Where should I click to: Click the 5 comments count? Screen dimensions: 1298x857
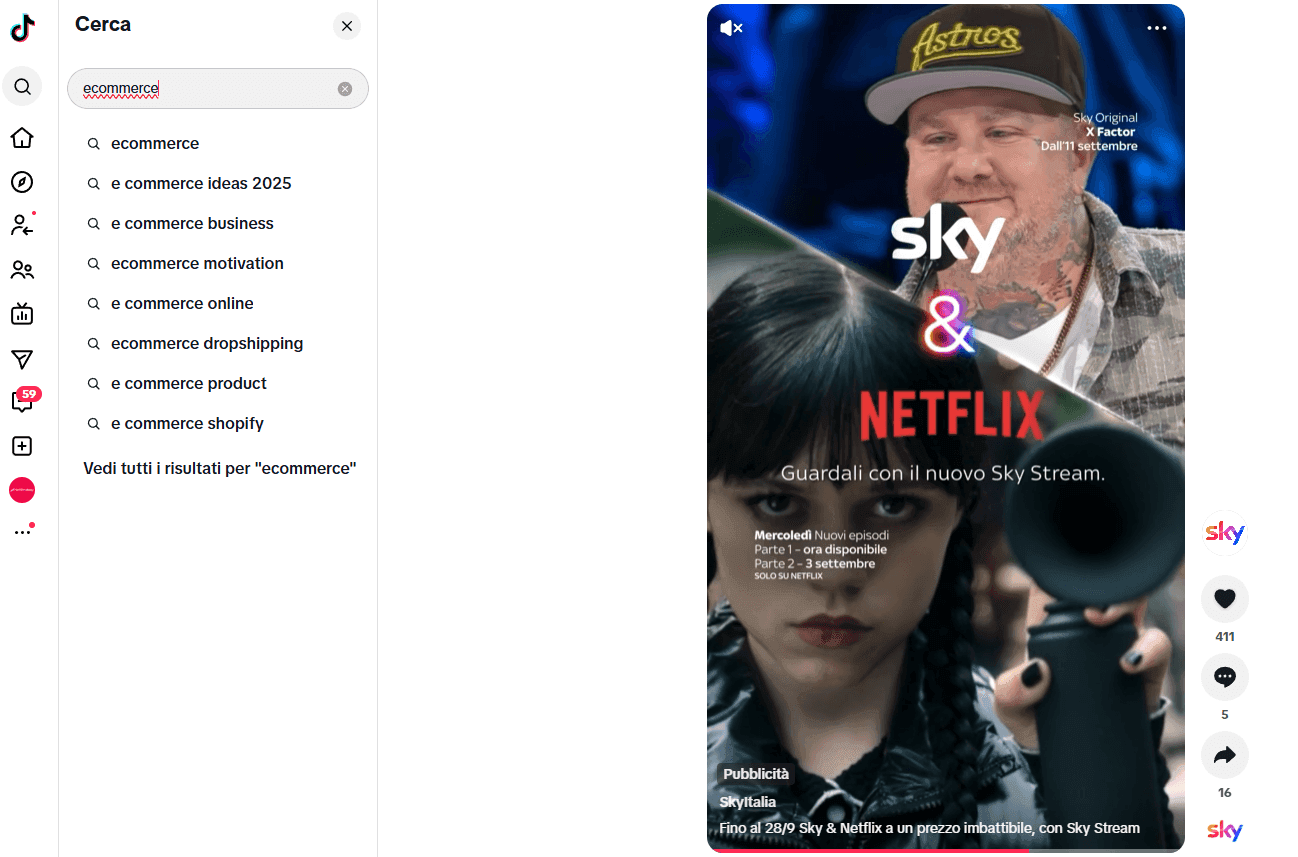tap(1225, 715)
